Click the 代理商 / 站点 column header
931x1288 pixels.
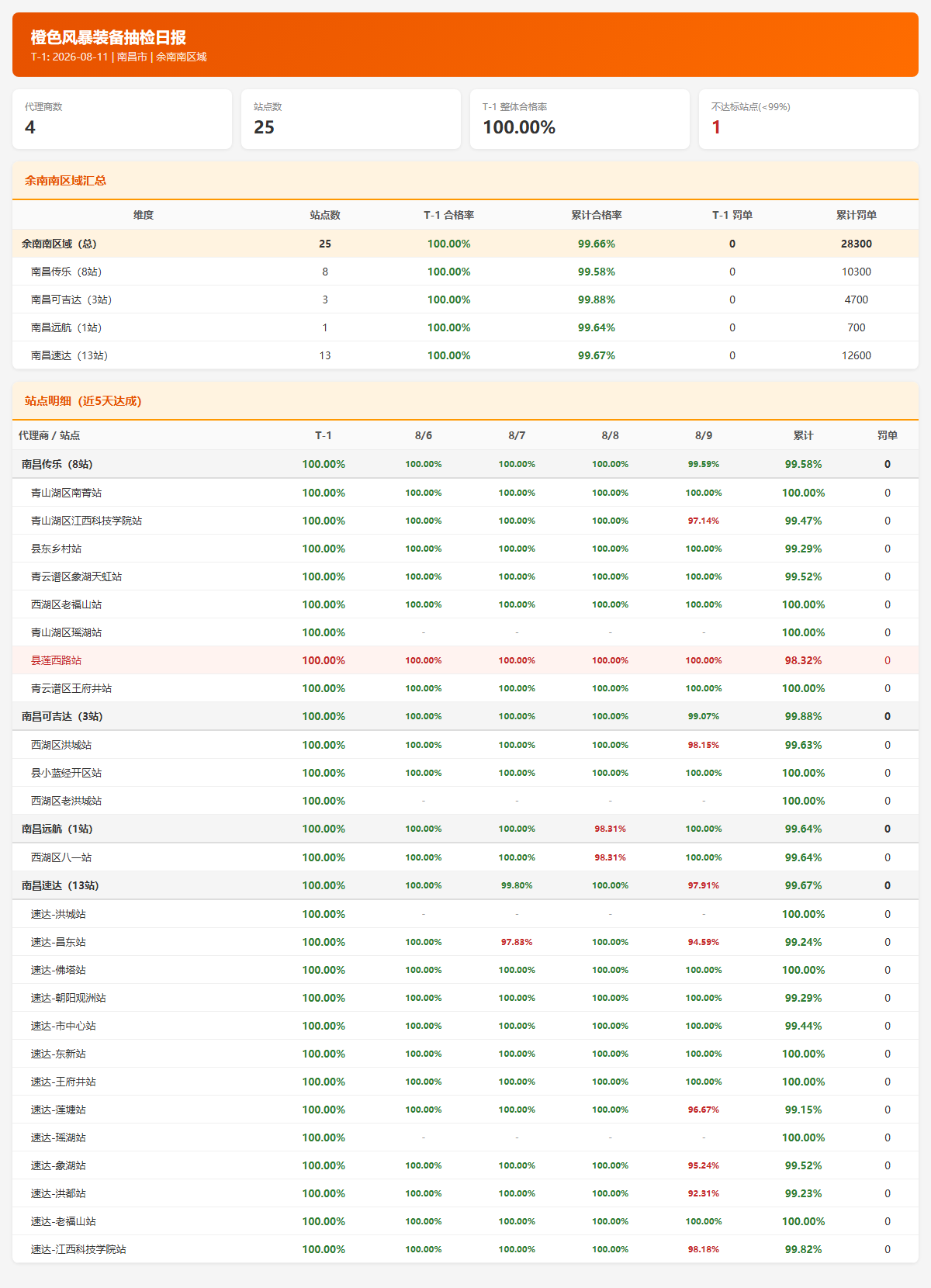pyautogui.click(x=50, y=435)
